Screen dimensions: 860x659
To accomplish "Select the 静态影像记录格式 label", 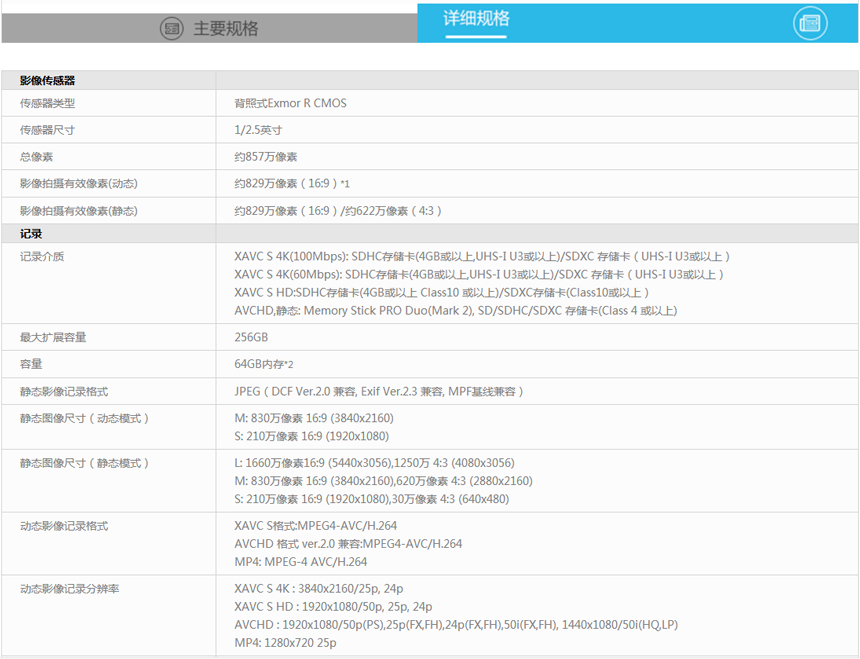I will click(x=64, y=391).
